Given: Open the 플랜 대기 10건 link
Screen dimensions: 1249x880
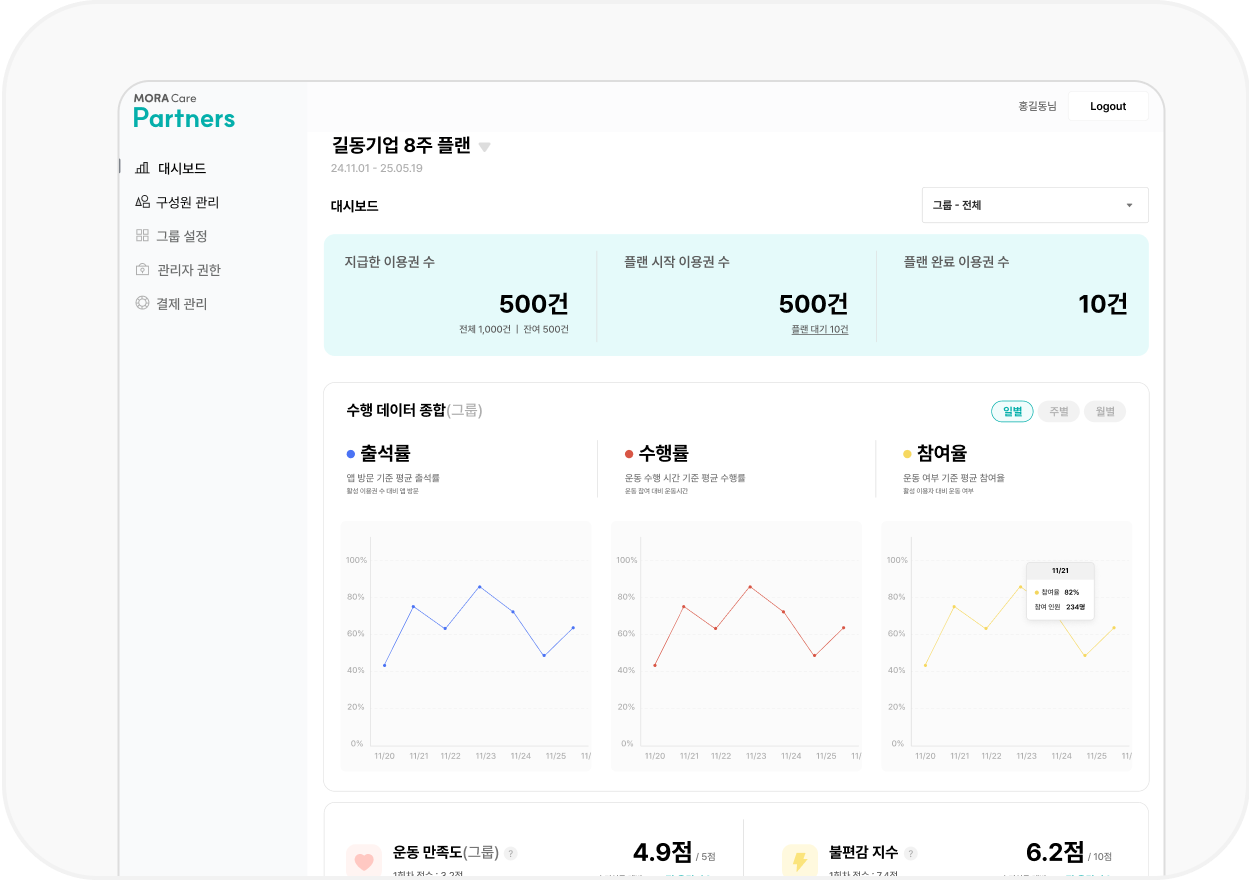Looking at the screenshot, I should 822,330.
